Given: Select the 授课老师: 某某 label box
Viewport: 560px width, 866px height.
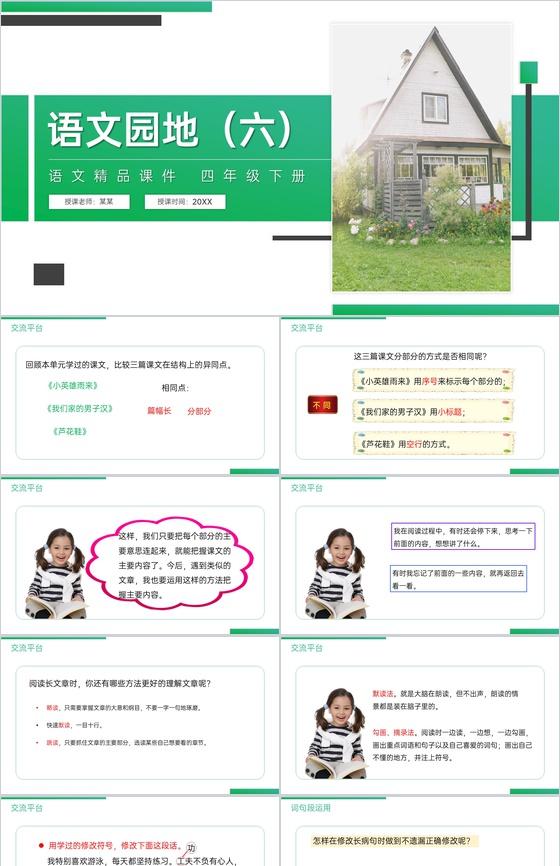Looking at the screenshot, I should tap(89, 202).
